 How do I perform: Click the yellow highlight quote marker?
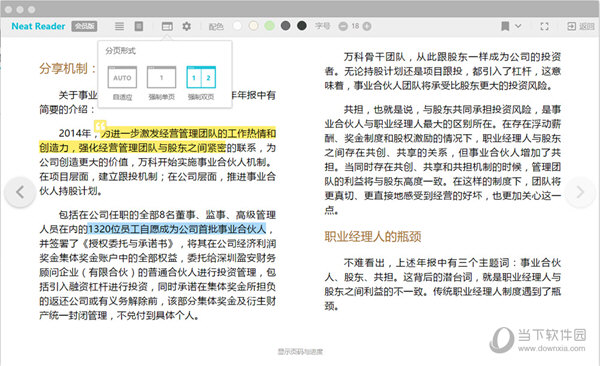pyautogui.click(x=100, y=126)
